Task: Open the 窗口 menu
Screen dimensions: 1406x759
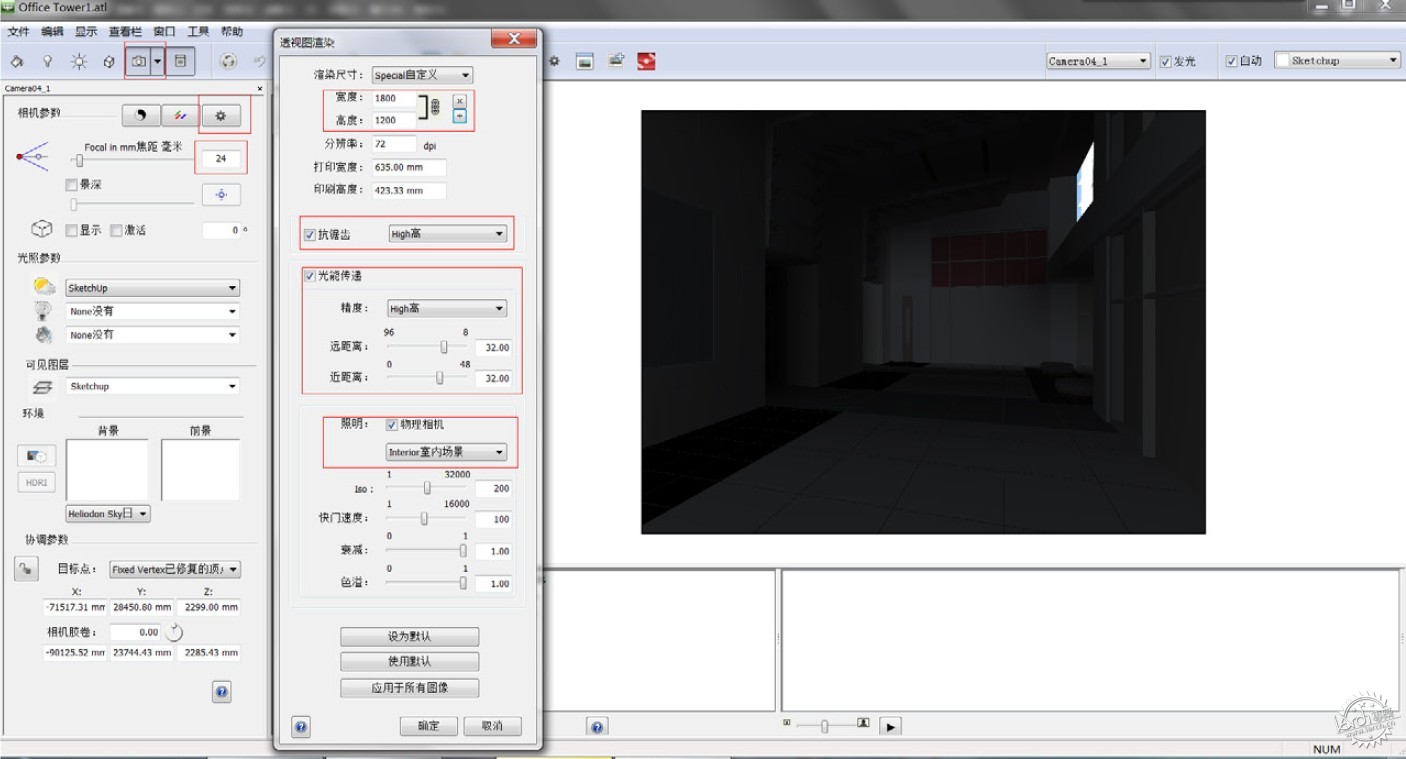Action: pyautogui.click(x=165, y=32)
